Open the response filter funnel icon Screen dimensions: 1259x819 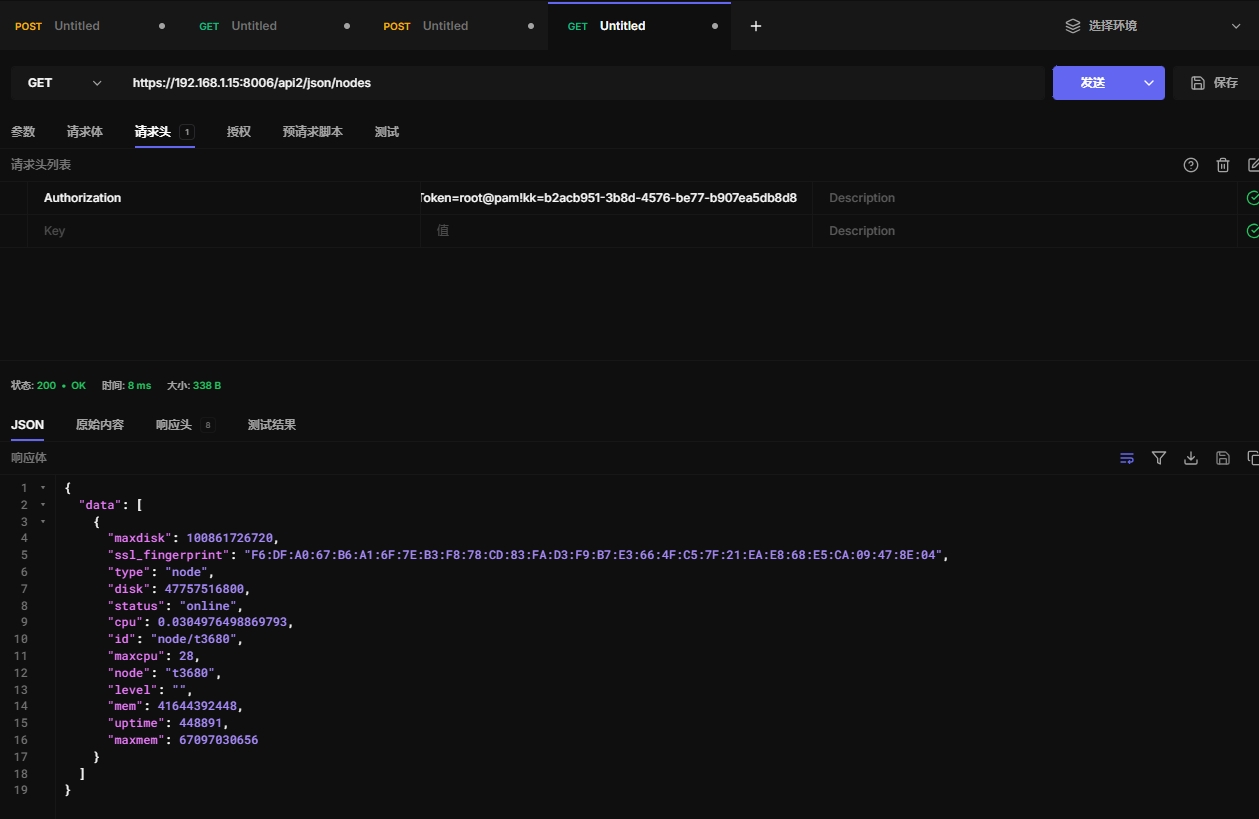[x=1159, y=458]
